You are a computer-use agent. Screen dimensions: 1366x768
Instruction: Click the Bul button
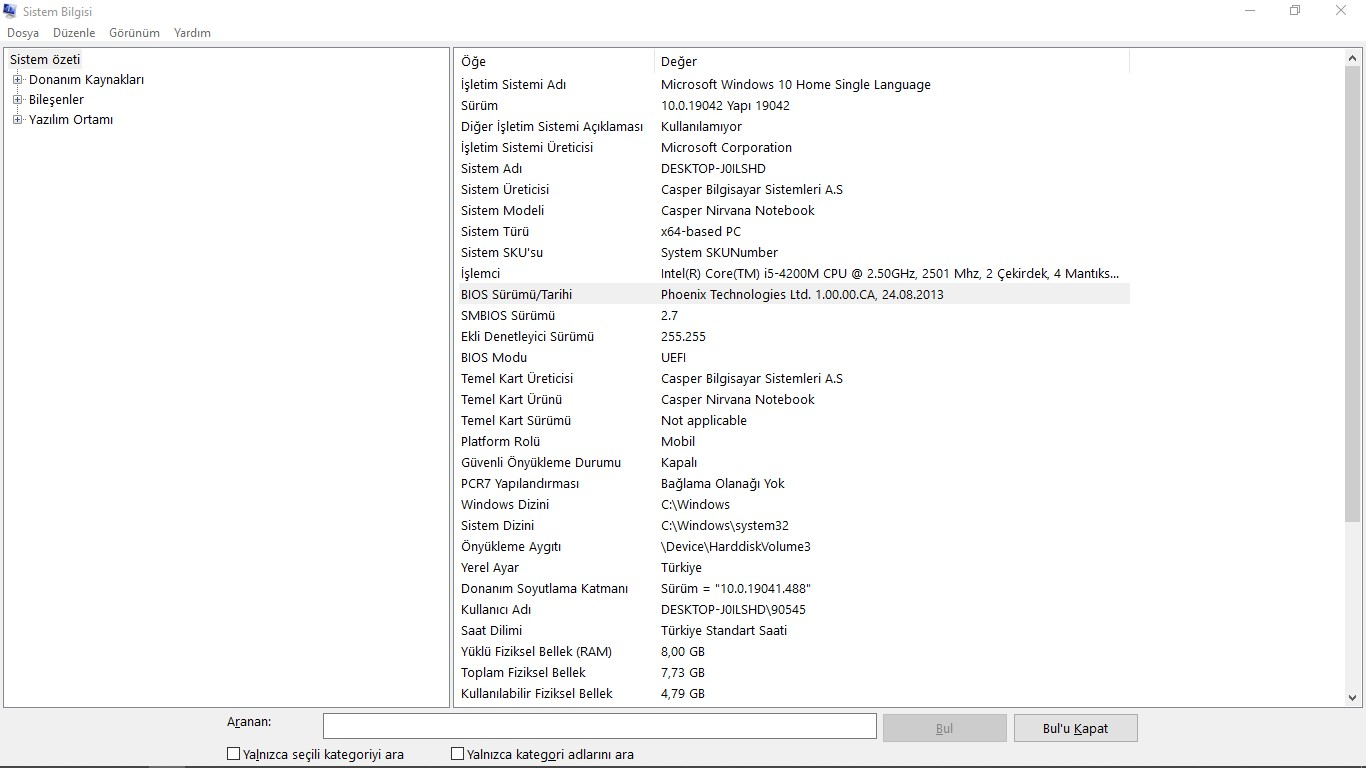coord(944,728)
